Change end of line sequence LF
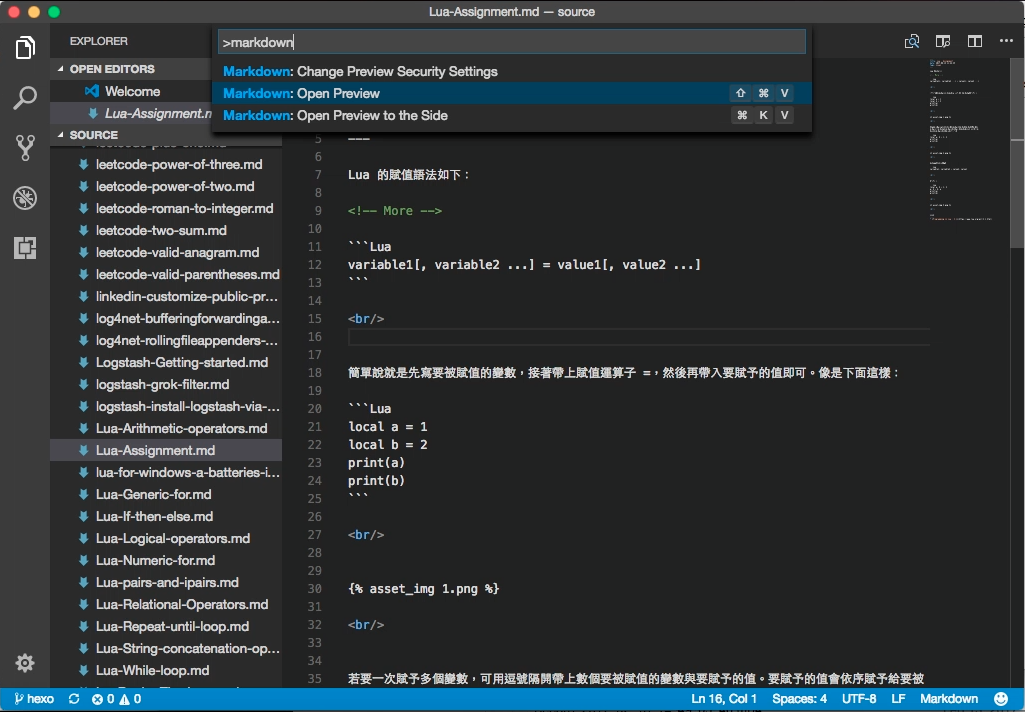The height and width of the screenshot is (712, 1025). [898, 699]
